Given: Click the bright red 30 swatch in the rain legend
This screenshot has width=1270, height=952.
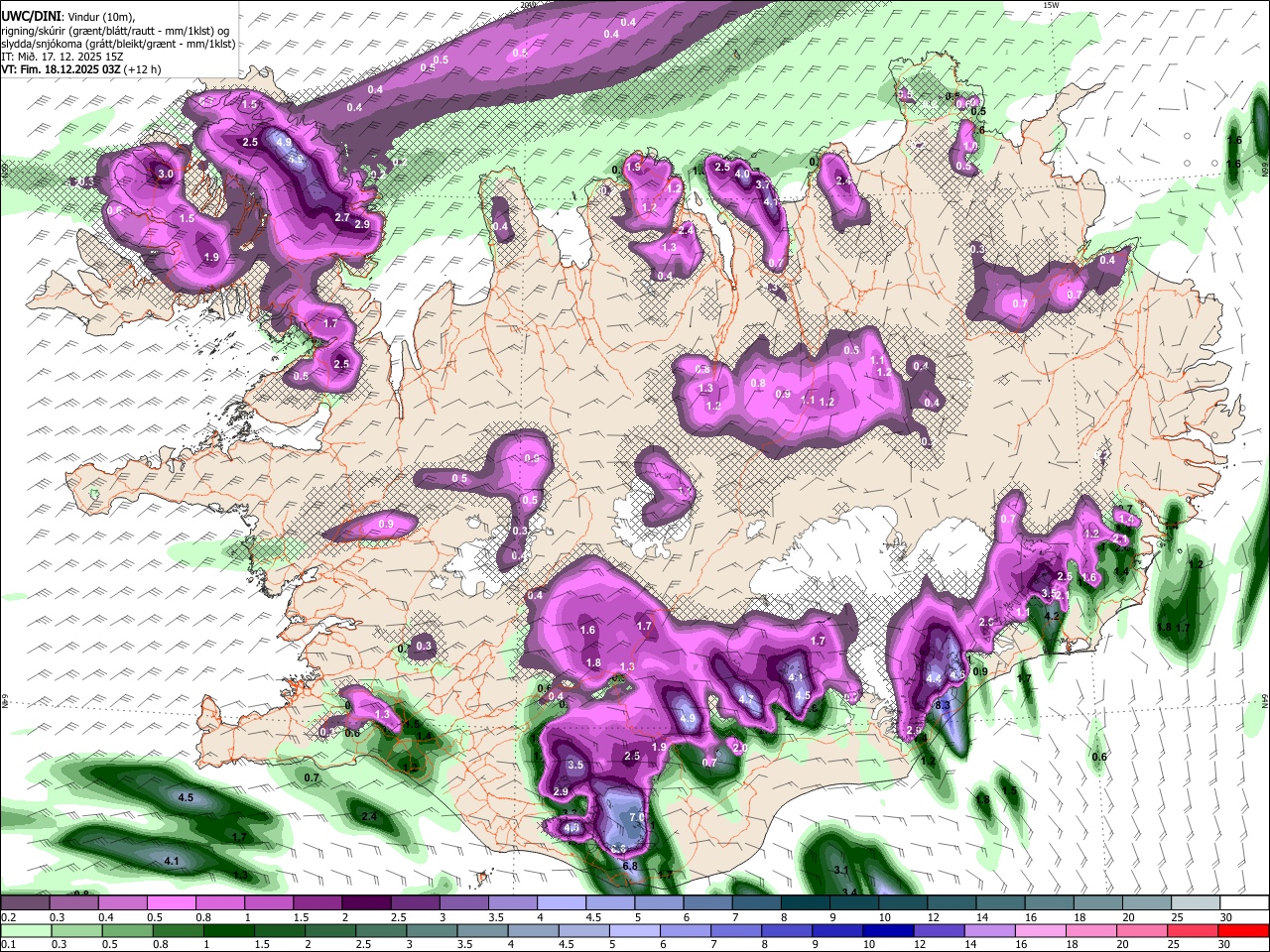Looking at the screenshot, I should 1242,931.
